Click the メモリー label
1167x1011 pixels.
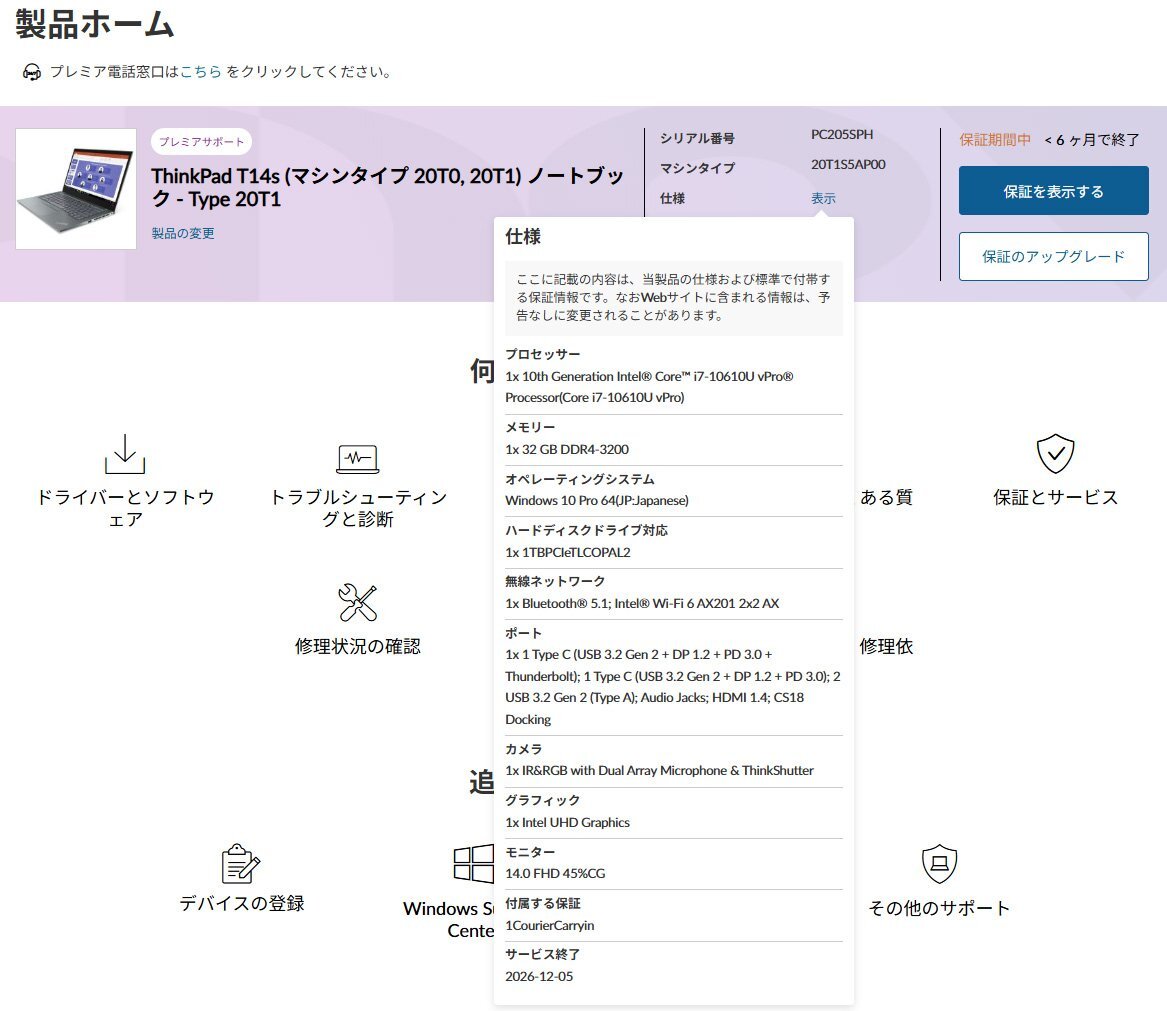tap(530, 427)
